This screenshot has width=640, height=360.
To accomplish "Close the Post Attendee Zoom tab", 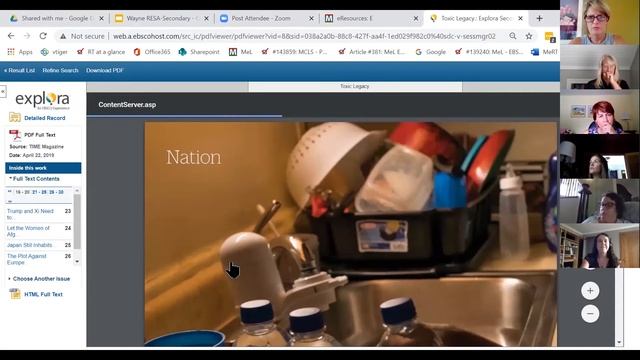I will tap(311, 18).
